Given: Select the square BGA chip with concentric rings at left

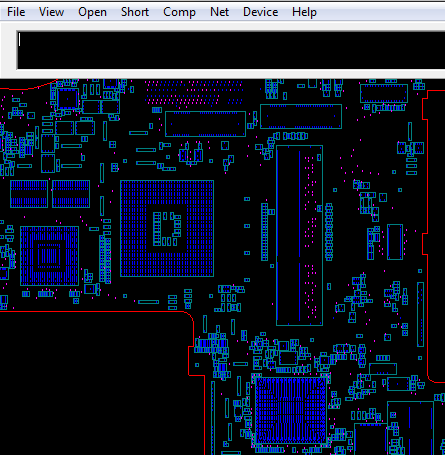Looking at the screenshot, I should click(x=49, y=256).
